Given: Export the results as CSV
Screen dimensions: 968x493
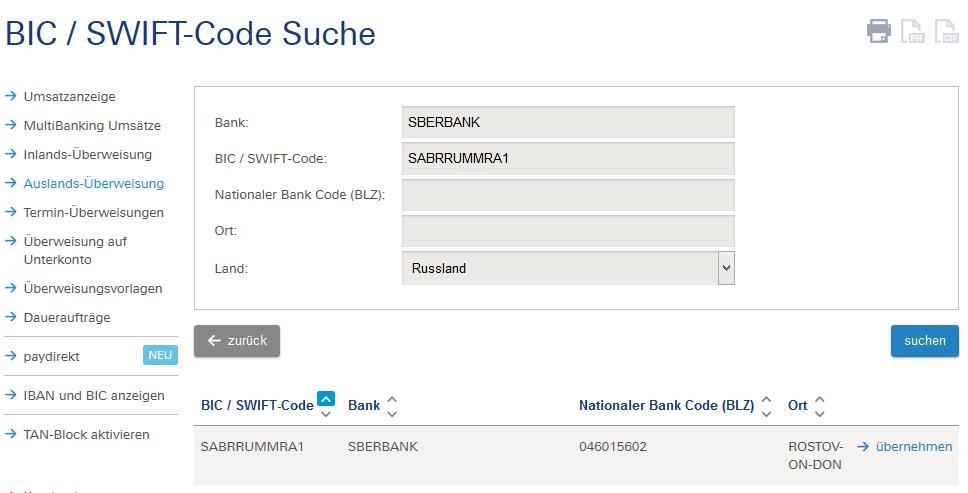Looking at the screenshot, I should point(946,31).
